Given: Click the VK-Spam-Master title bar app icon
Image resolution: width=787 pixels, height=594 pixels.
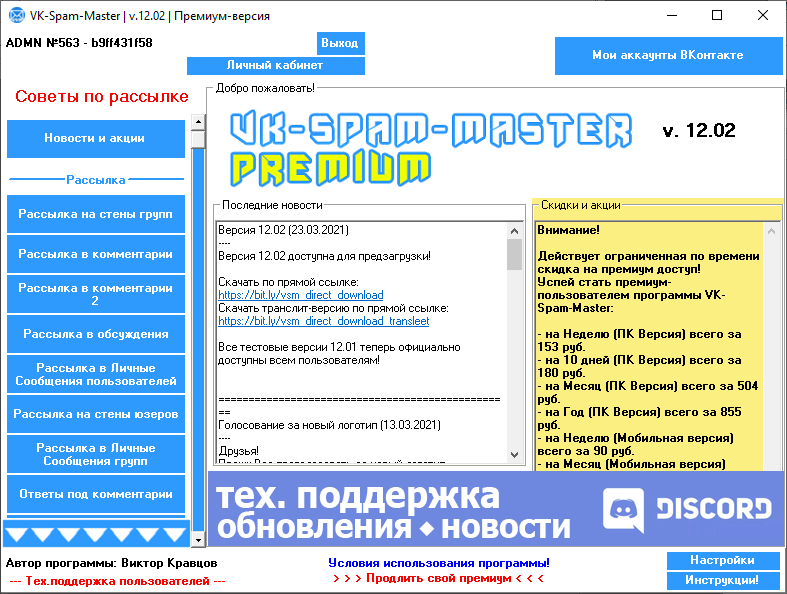Looking at the screenshot, I should (x=16, y=16).
